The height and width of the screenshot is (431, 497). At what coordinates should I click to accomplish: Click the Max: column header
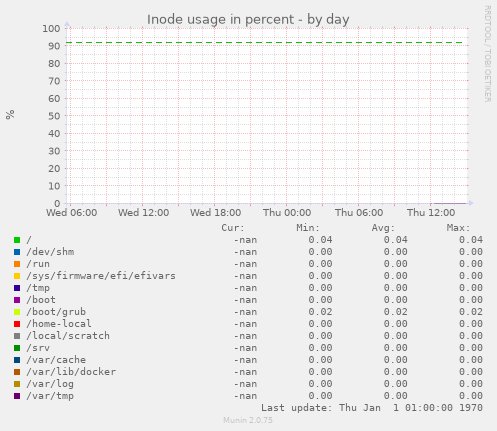(458, 228)
